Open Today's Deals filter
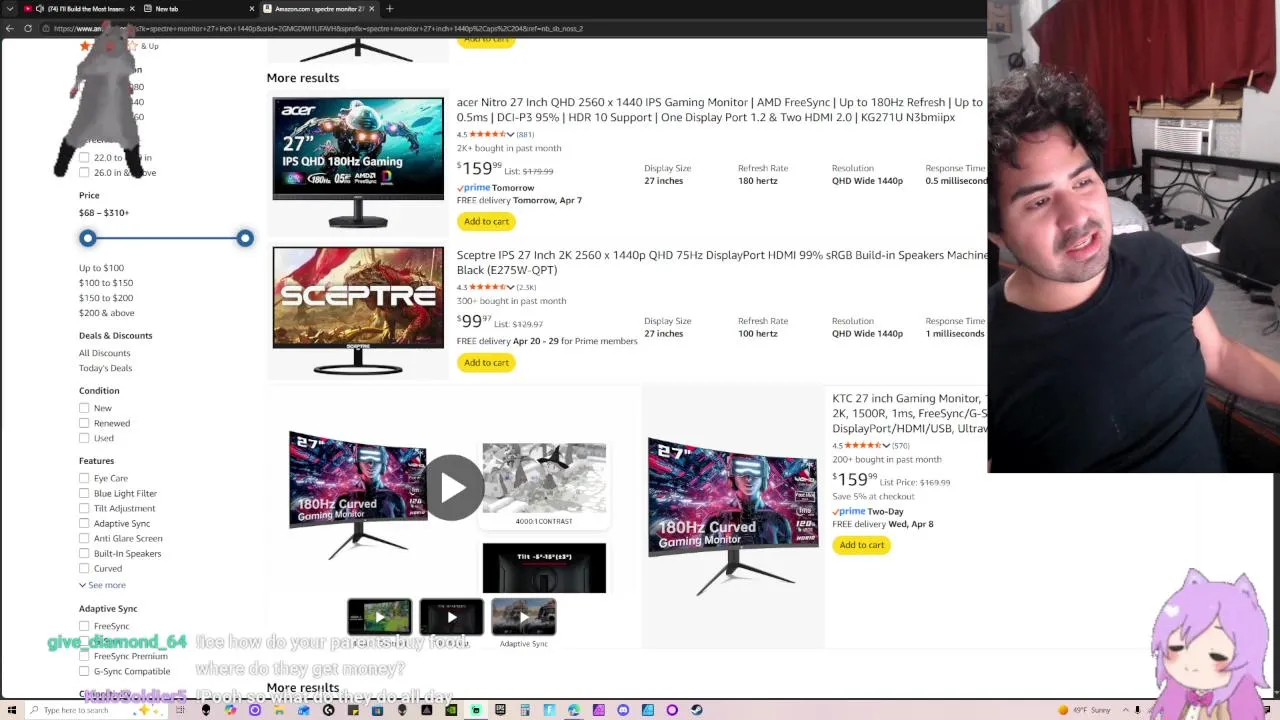This screenshot has height=720, width=1280. pos(105,368)
